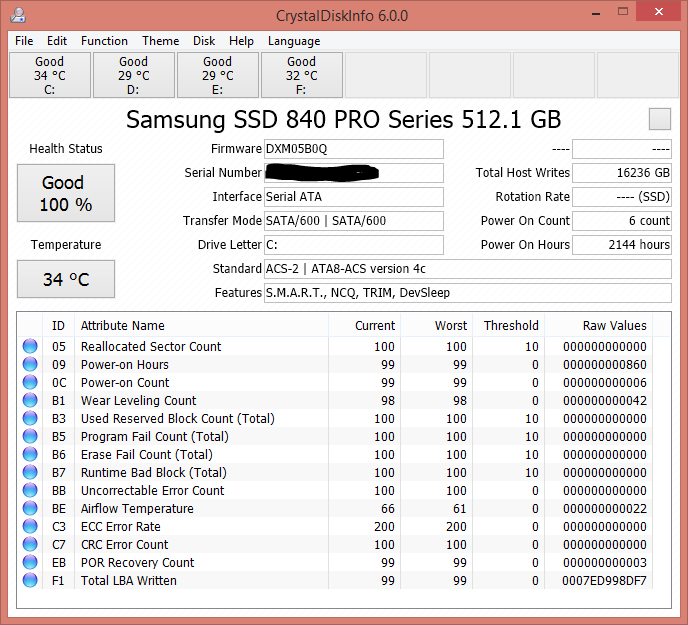Click the blue status icon for Reallocated Sector Count
This screenshot has width=688, height=625.
click(30, 347)
